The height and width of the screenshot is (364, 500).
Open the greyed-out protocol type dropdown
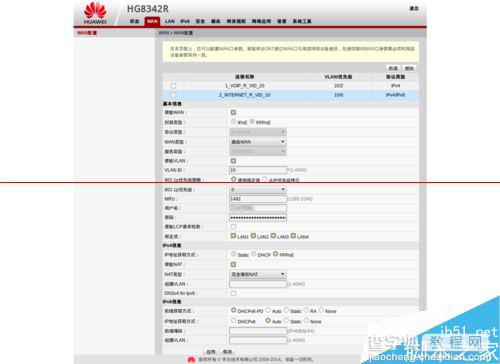pyautogui.click(x=258, y=132)
